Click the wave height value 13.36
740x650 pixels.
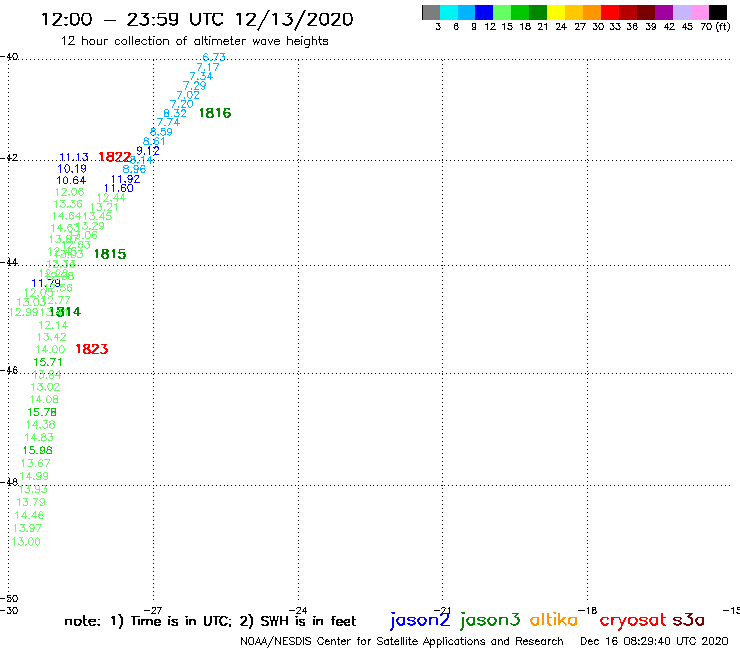tap(68, 204)
